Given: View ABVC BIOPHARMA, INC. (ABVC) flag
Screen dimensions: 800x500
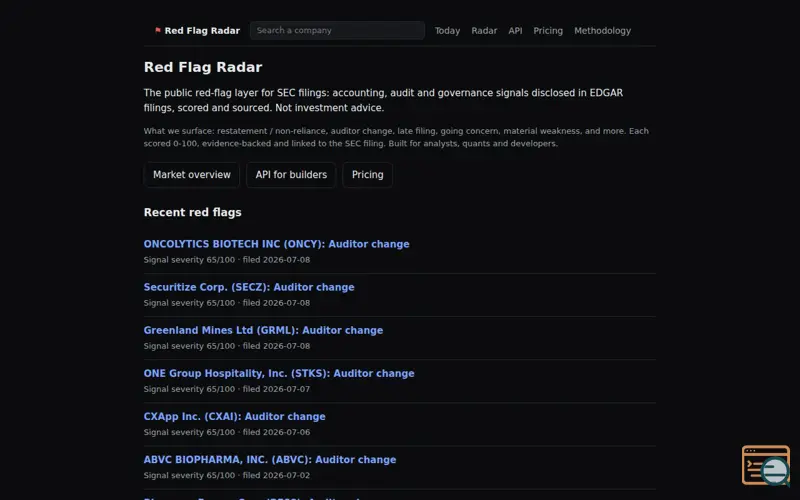Looking at the screenshot, I should (270, 460).
